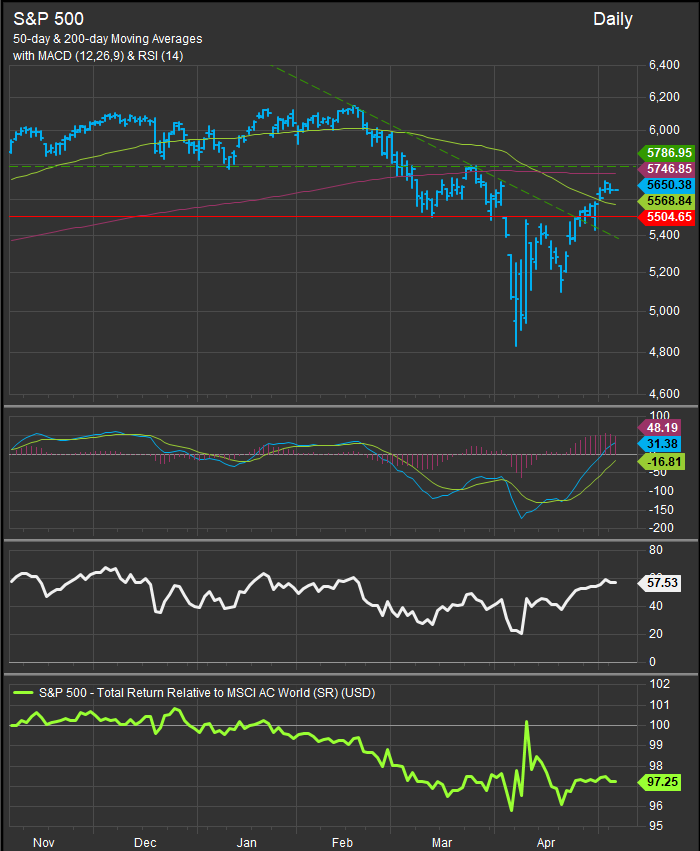Click the 100 relative return axis label
The width and height of the screenshot is (700, 851).
click(x=659, y=725)
